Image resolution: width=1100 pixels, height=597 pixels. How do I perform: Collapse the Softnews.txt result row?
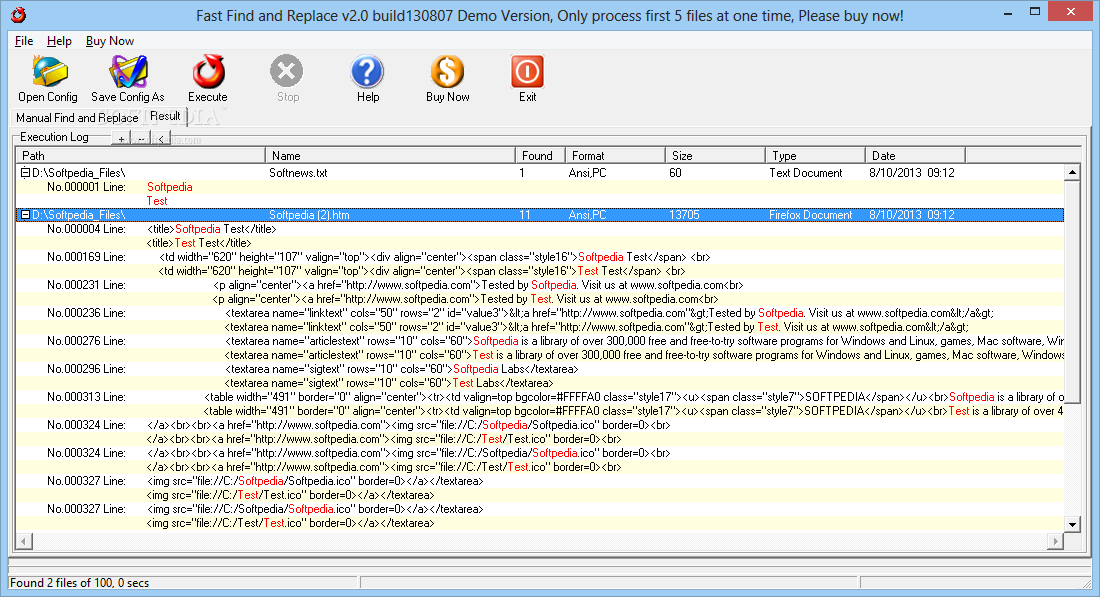(x=25, y=173)
